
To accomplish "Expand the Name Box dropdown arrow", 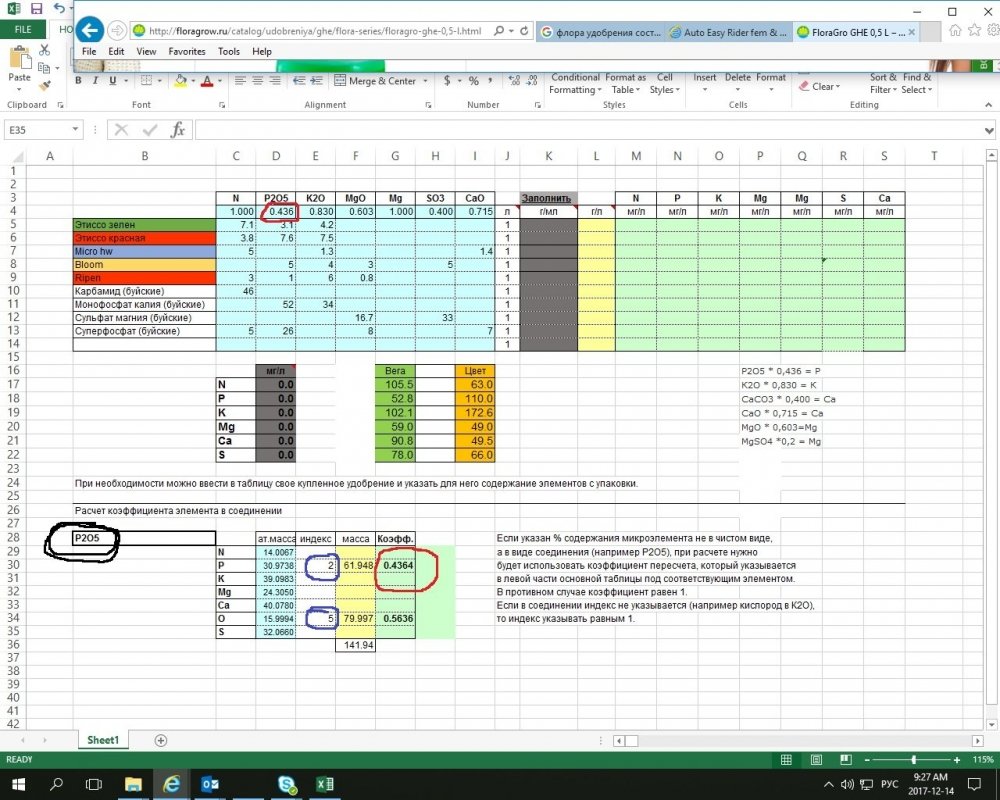I will click(75, 130).
